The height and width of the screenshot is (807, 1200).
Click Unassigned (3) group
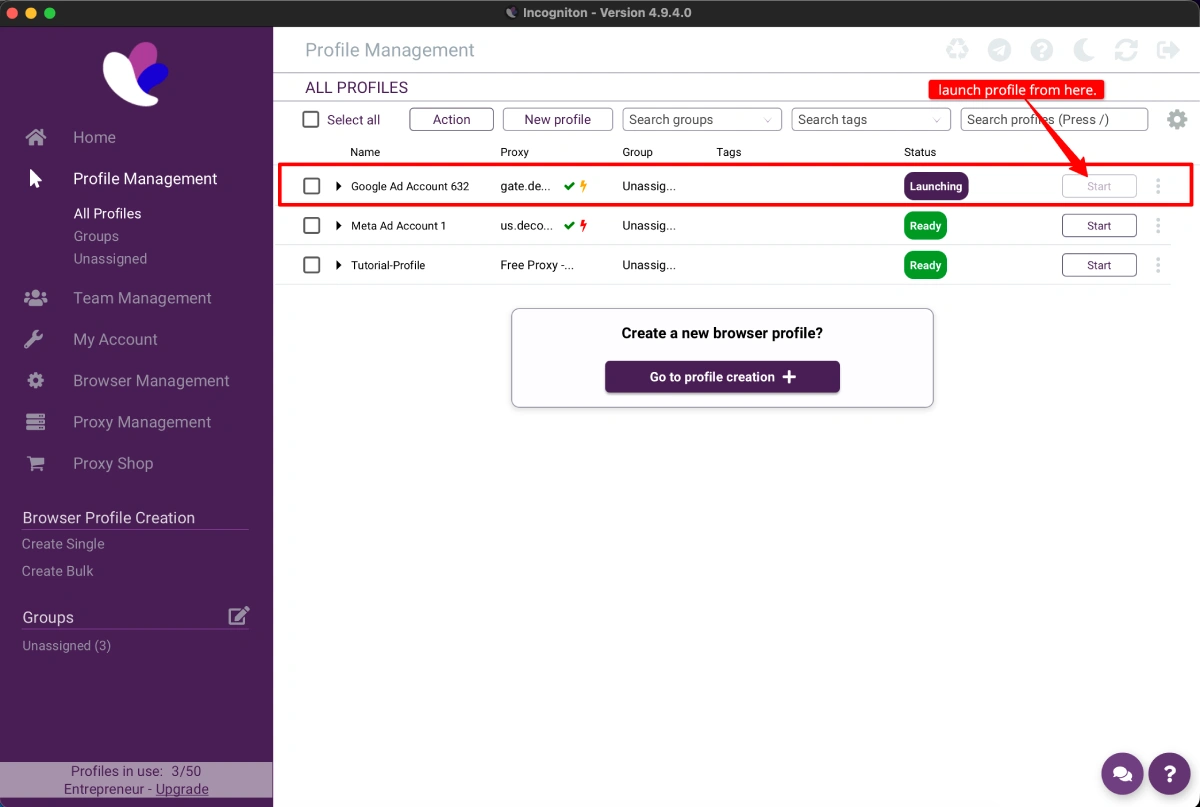click(x=67, y=646)
